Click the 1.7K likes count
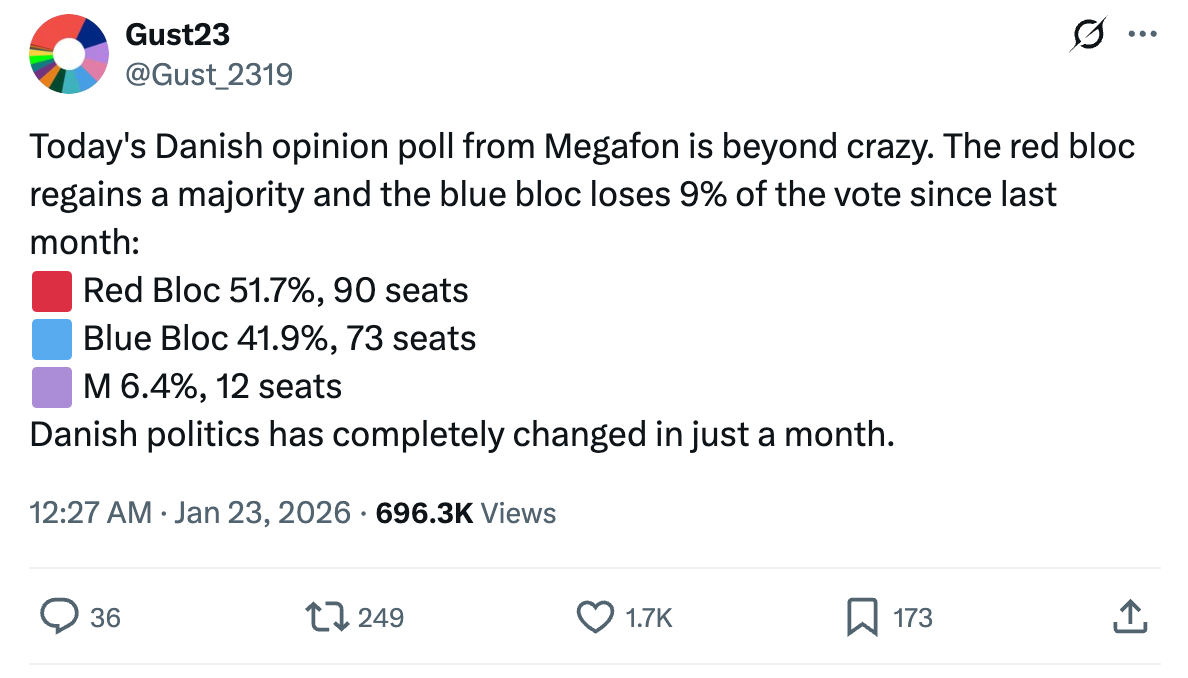Screen dimensions: 1188x678 649,618
